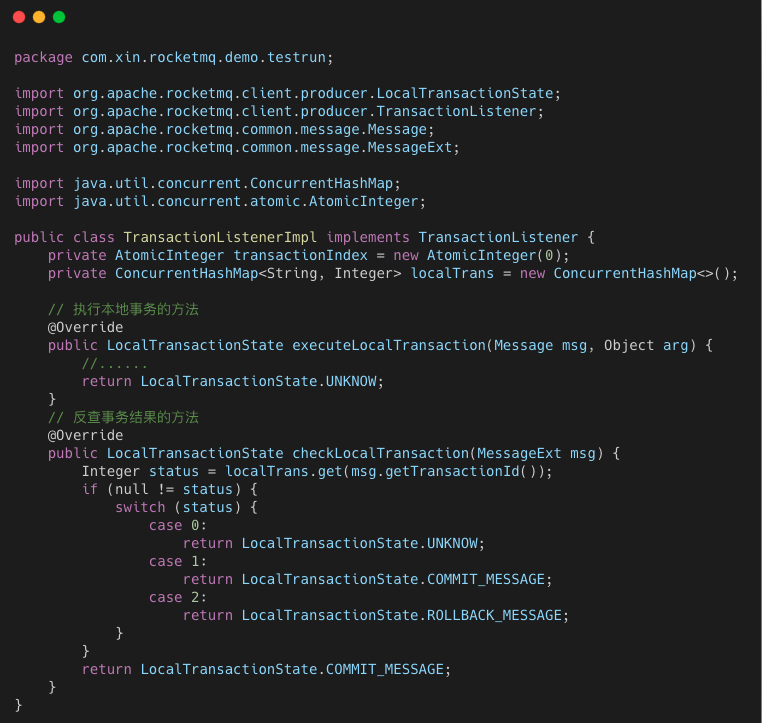Click the green maximize window dot

(x=59, y=17)
